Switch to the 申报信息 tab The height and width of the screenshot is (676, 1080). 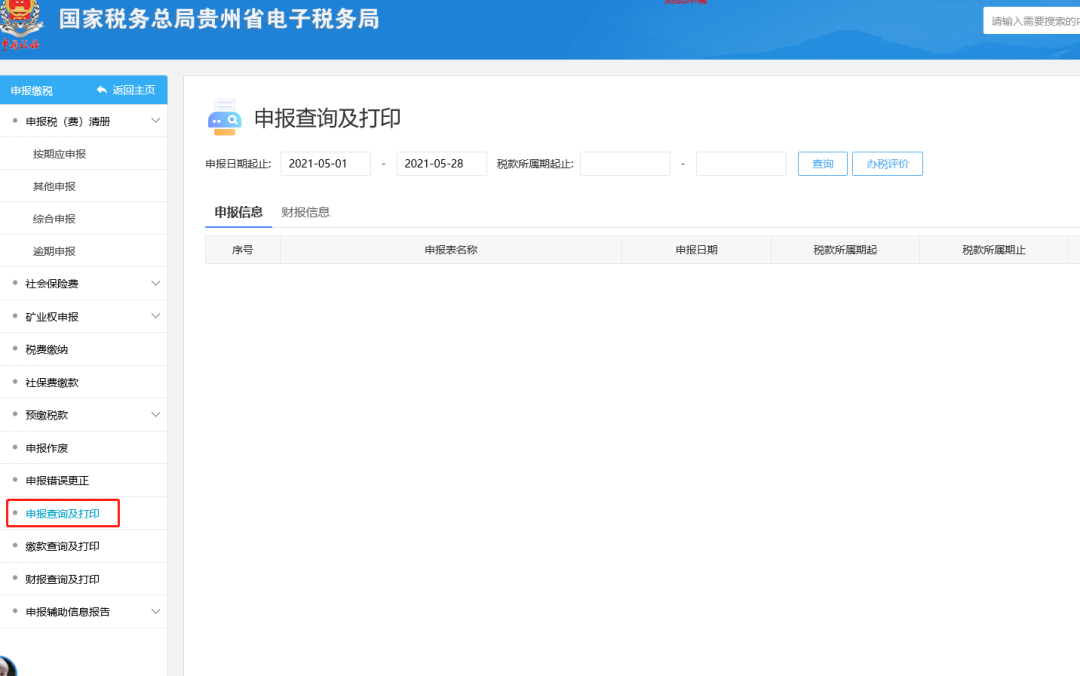[x=238, y=212]
